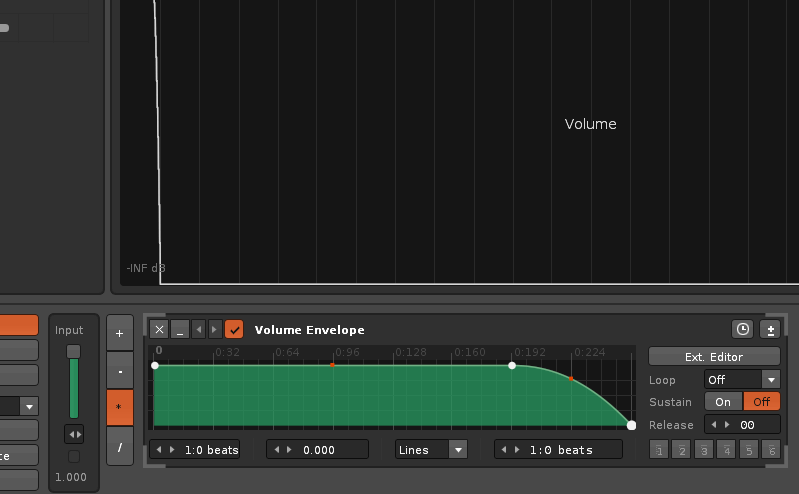Decrease the left 1:0 beats value

pos(159,450)
